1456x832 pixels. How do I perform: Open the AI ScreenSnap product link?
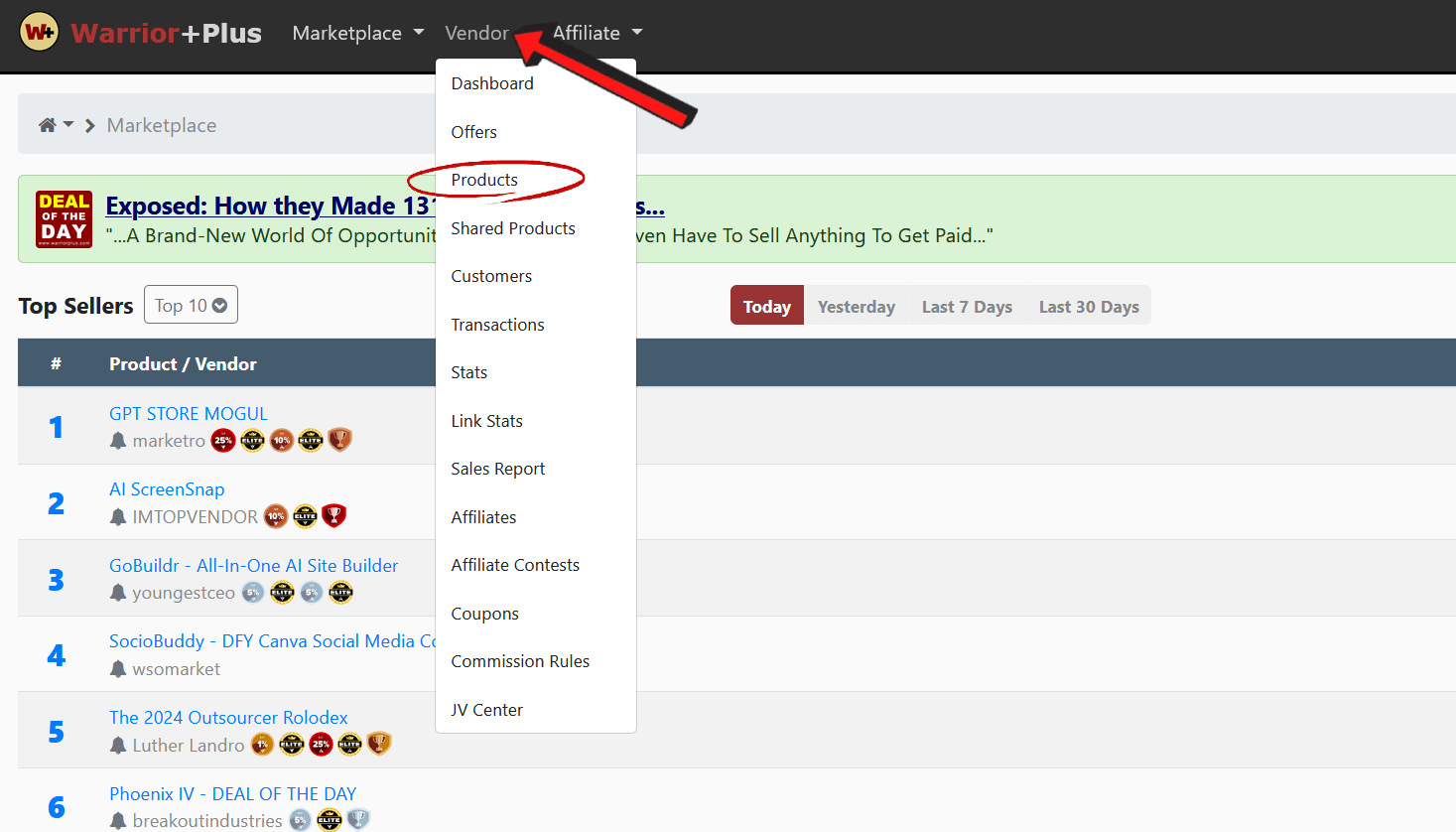[x=167, y=489]
